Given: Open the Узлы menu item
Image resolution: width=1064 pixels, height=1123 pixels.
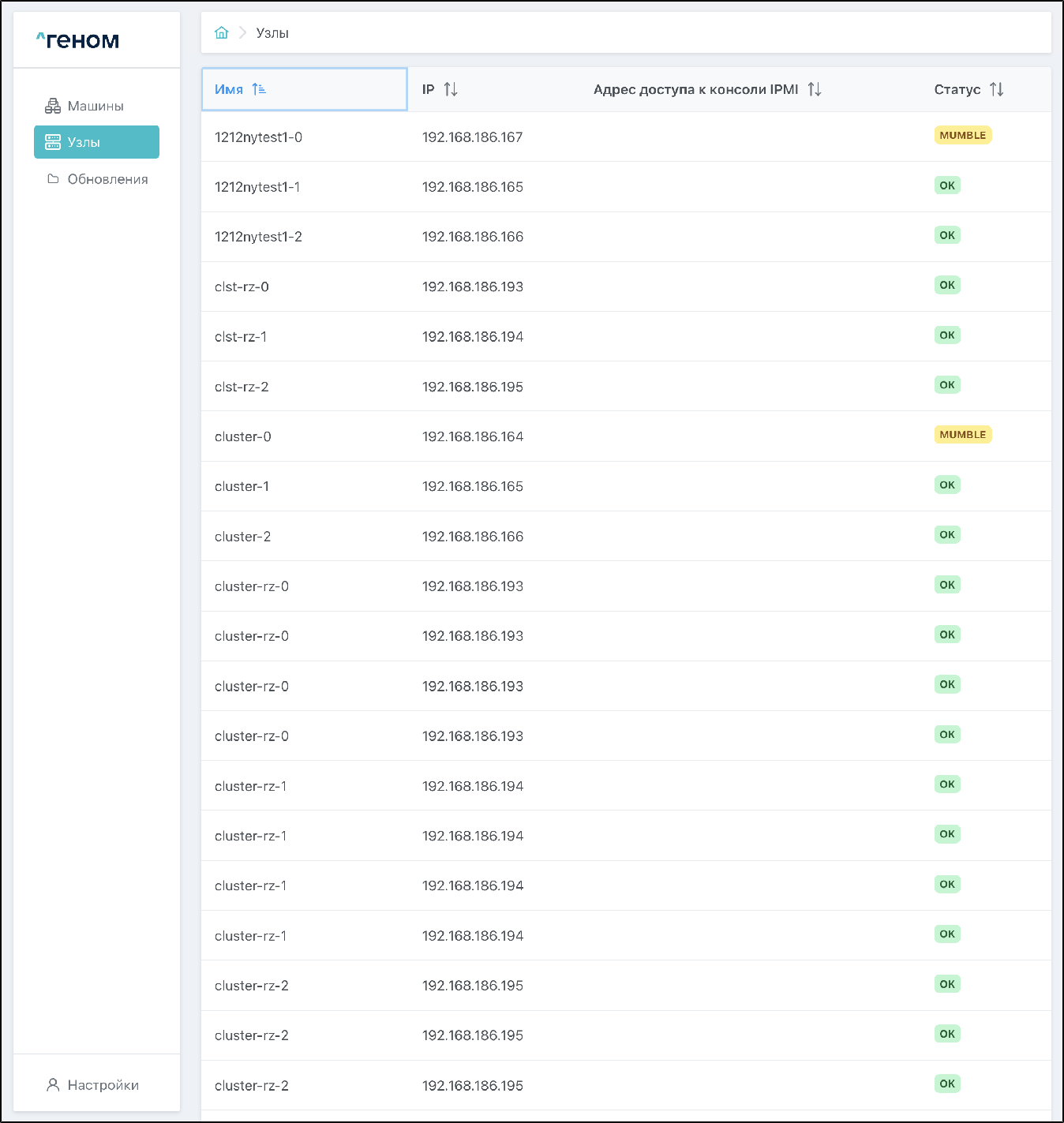Looking at the screenshot, I should pos(96,142).
